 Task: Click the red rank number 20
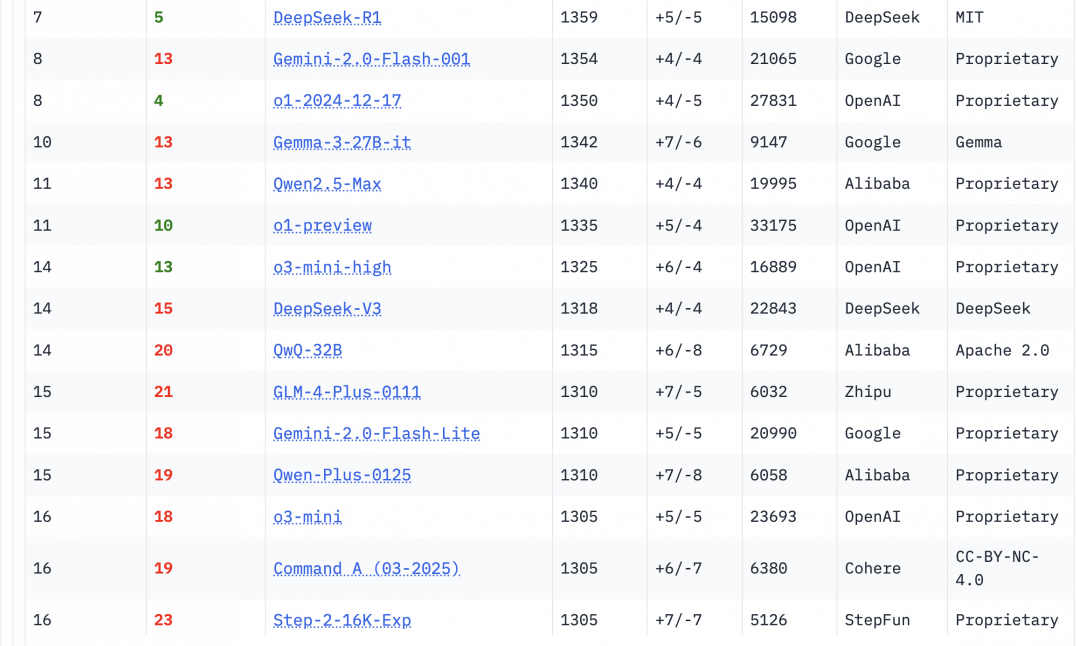click(x=163, y=350)
